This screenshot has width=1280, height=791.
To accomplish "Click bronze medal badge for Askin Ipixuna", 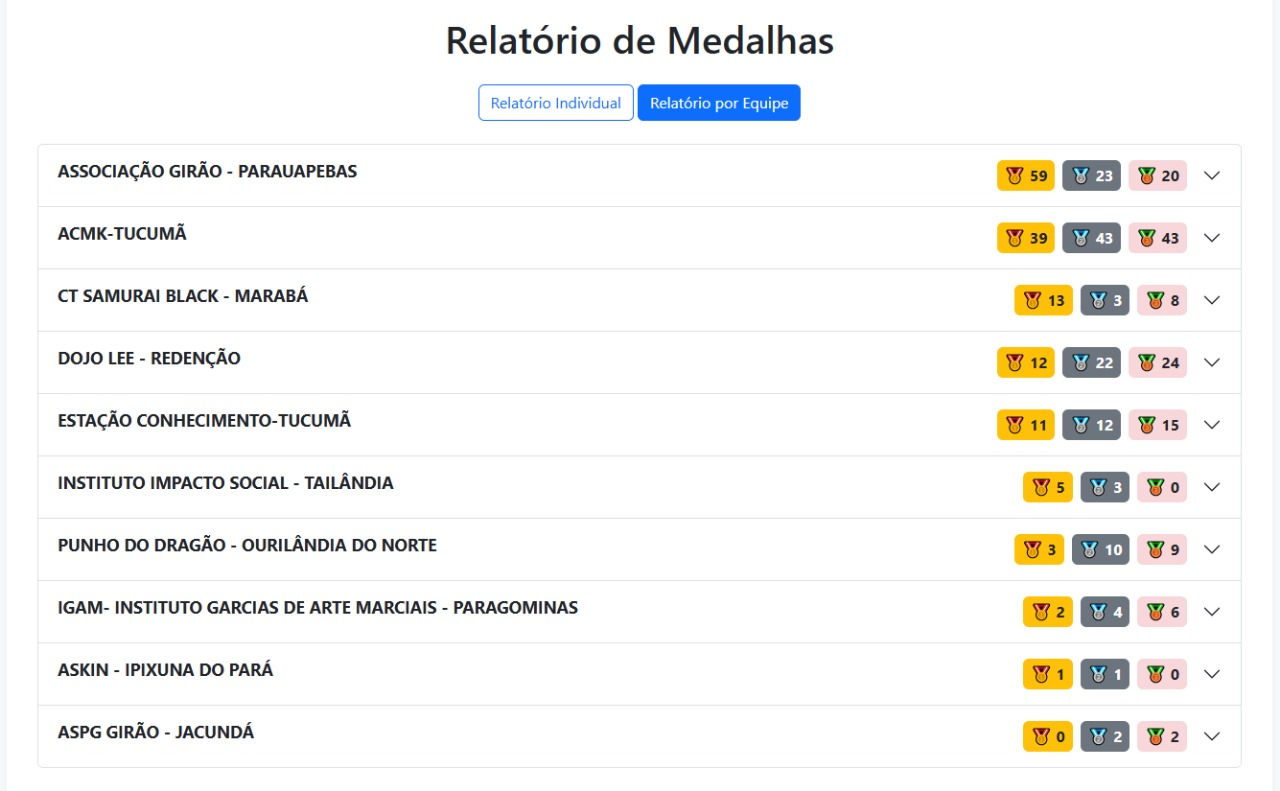I will tap(1161, 674).
